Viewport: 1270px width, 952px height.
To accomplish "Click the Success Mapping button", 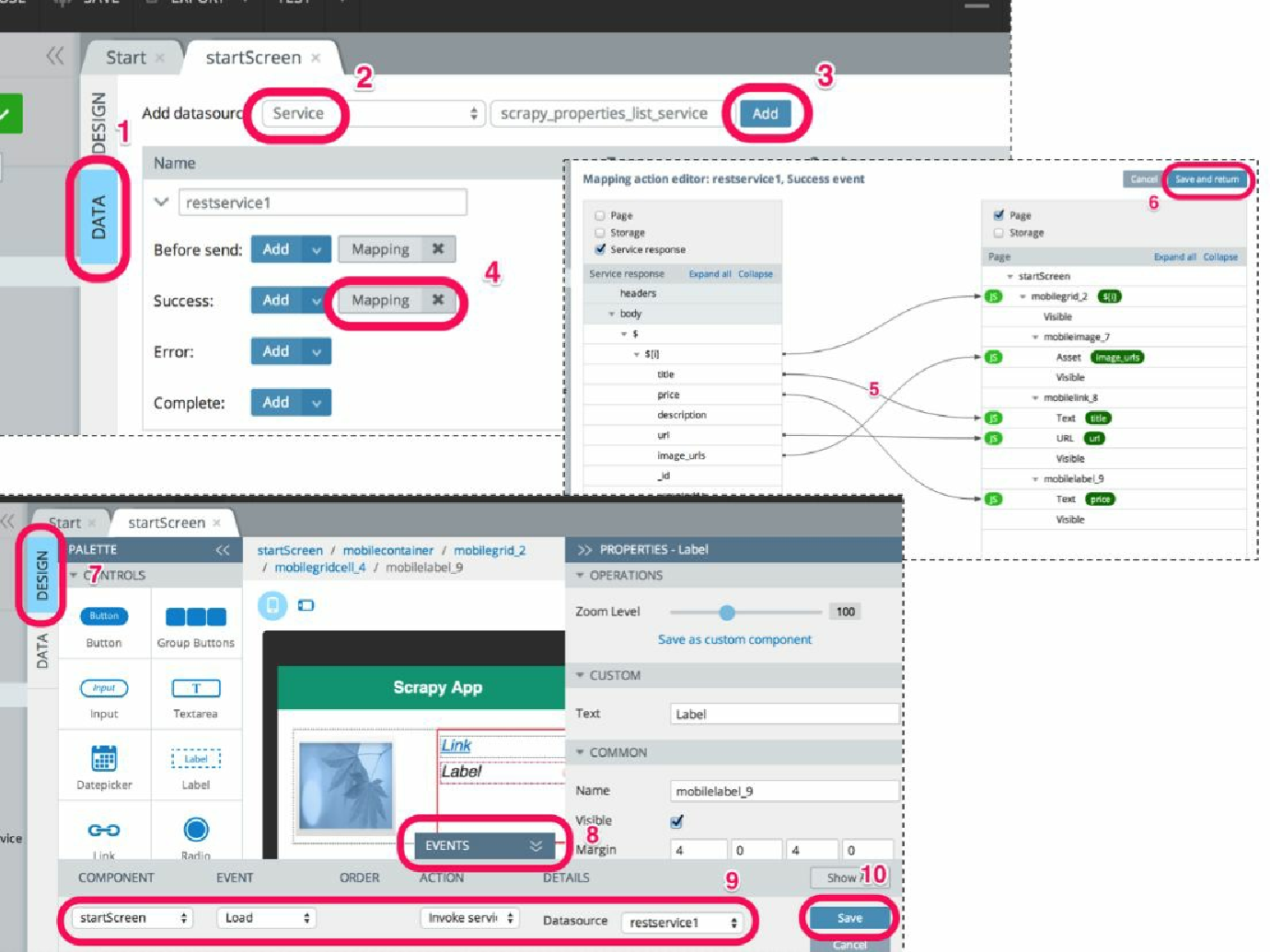I will point(380,300).
